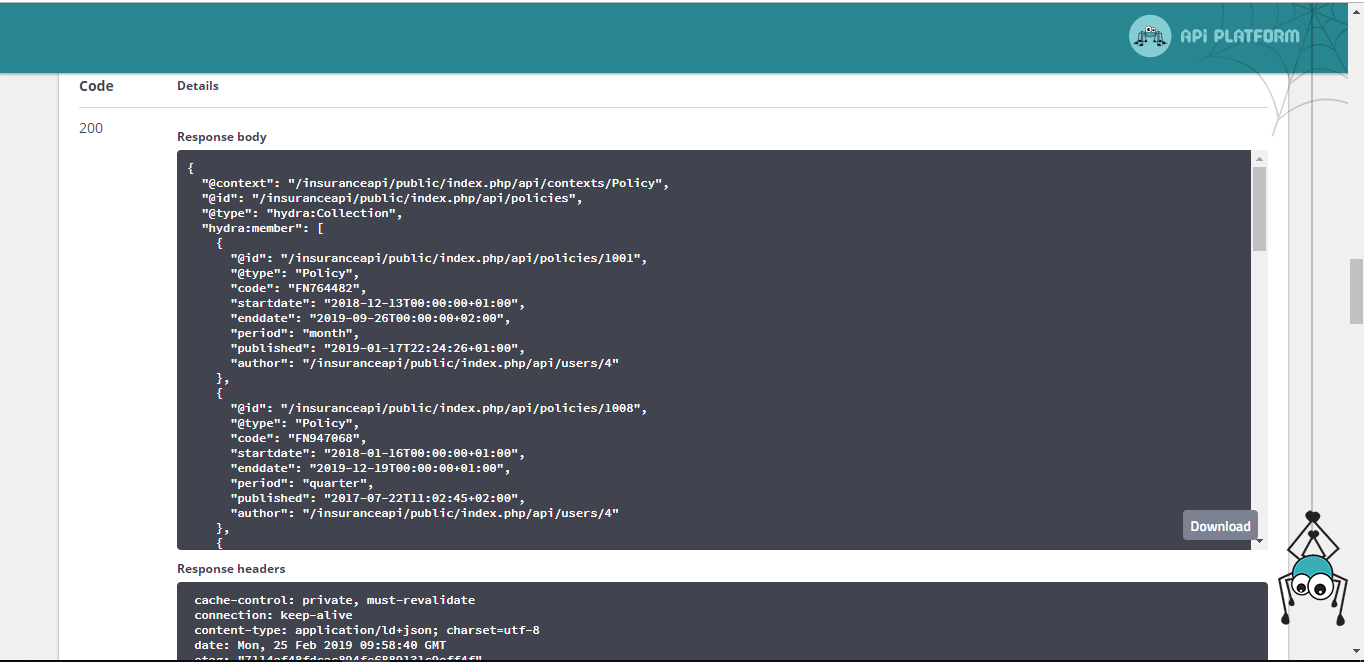Click the 'Details' column header
1364x662 pixels.
(x=197, y=85)
